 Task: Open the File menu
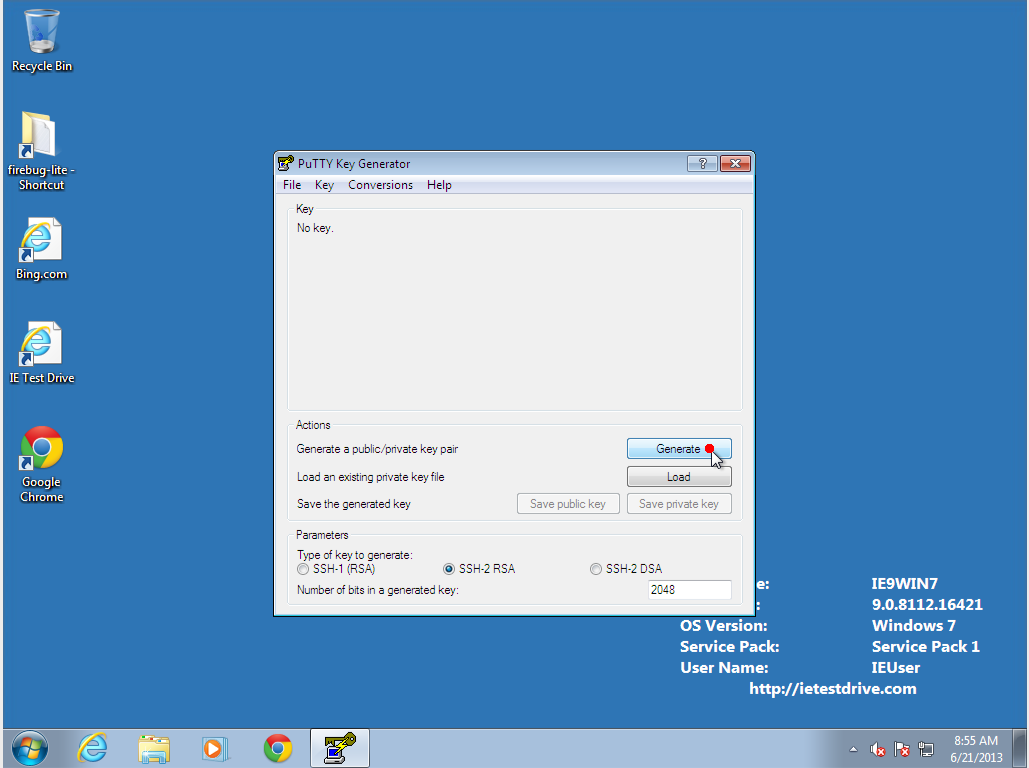pos(292,185)
